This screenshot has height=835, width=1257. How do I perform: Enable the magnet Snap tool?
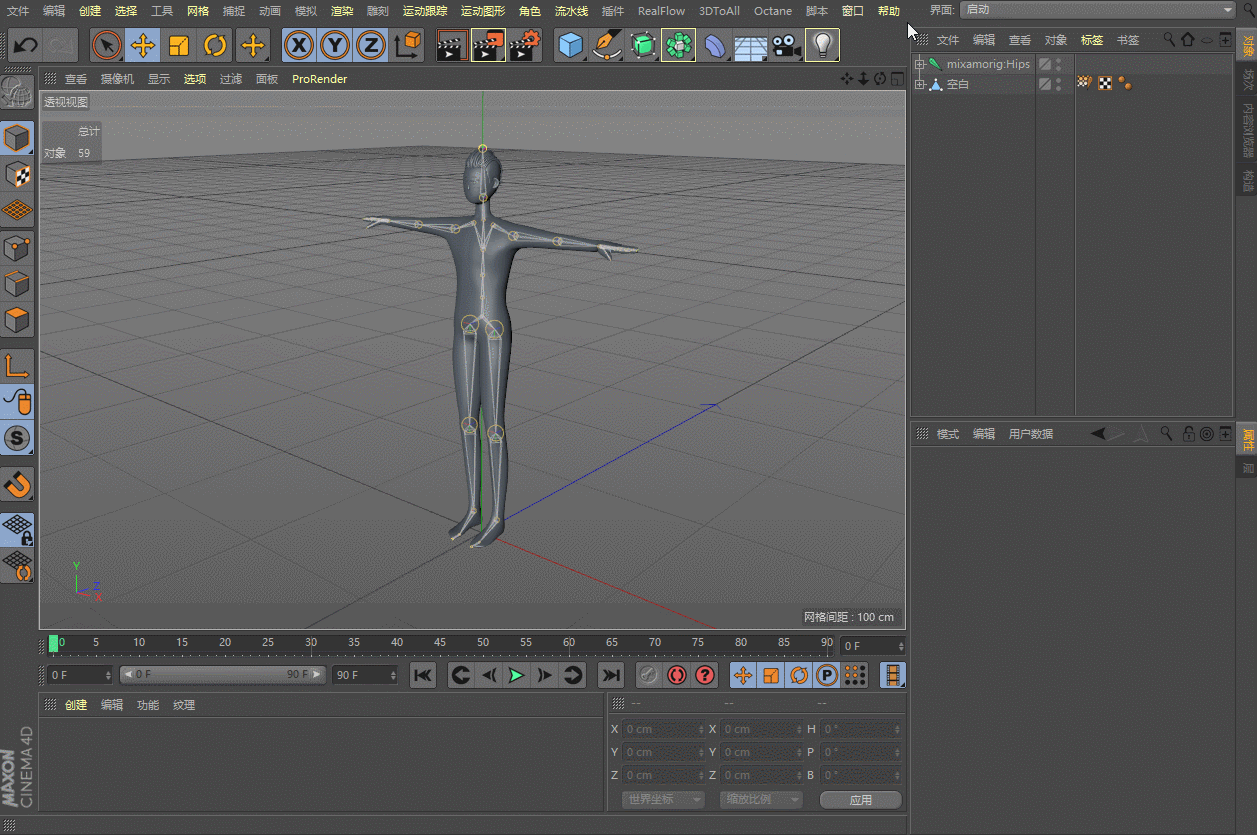coord(18,485)
